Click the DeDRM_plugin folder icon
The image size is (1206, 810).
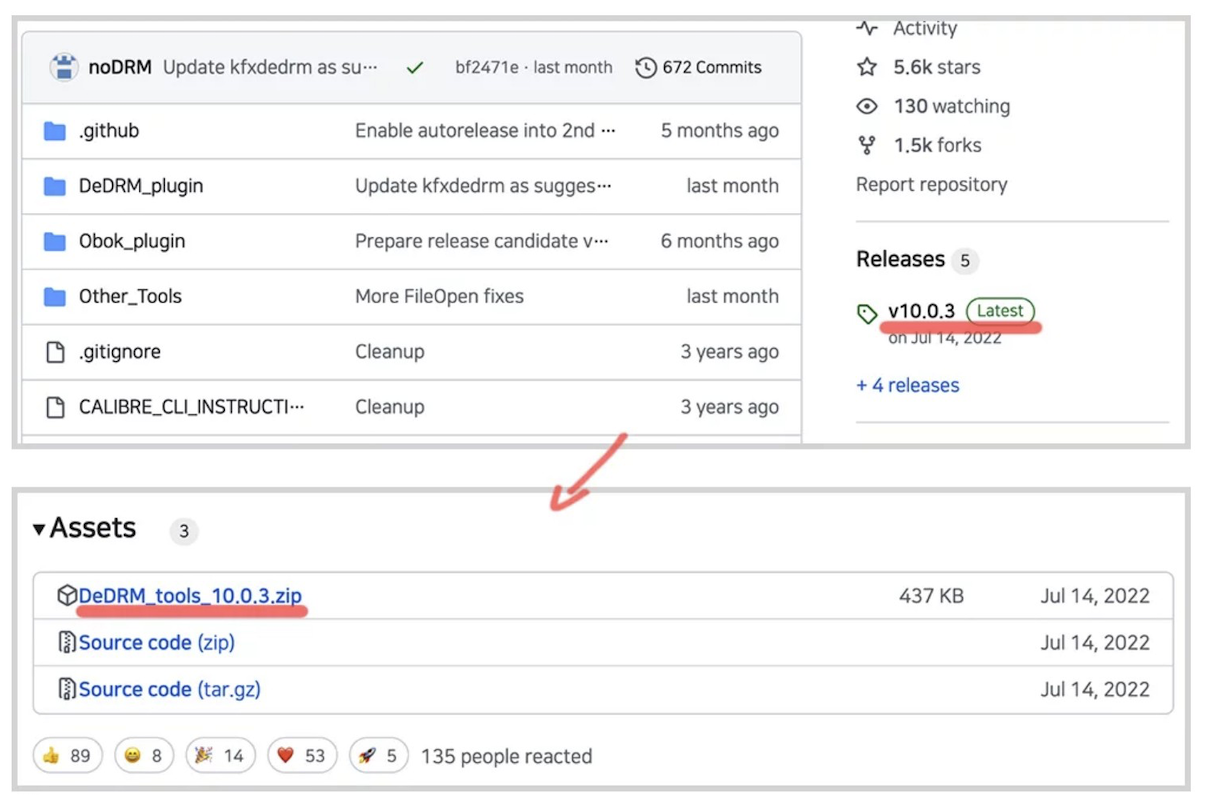click(55, 186)
